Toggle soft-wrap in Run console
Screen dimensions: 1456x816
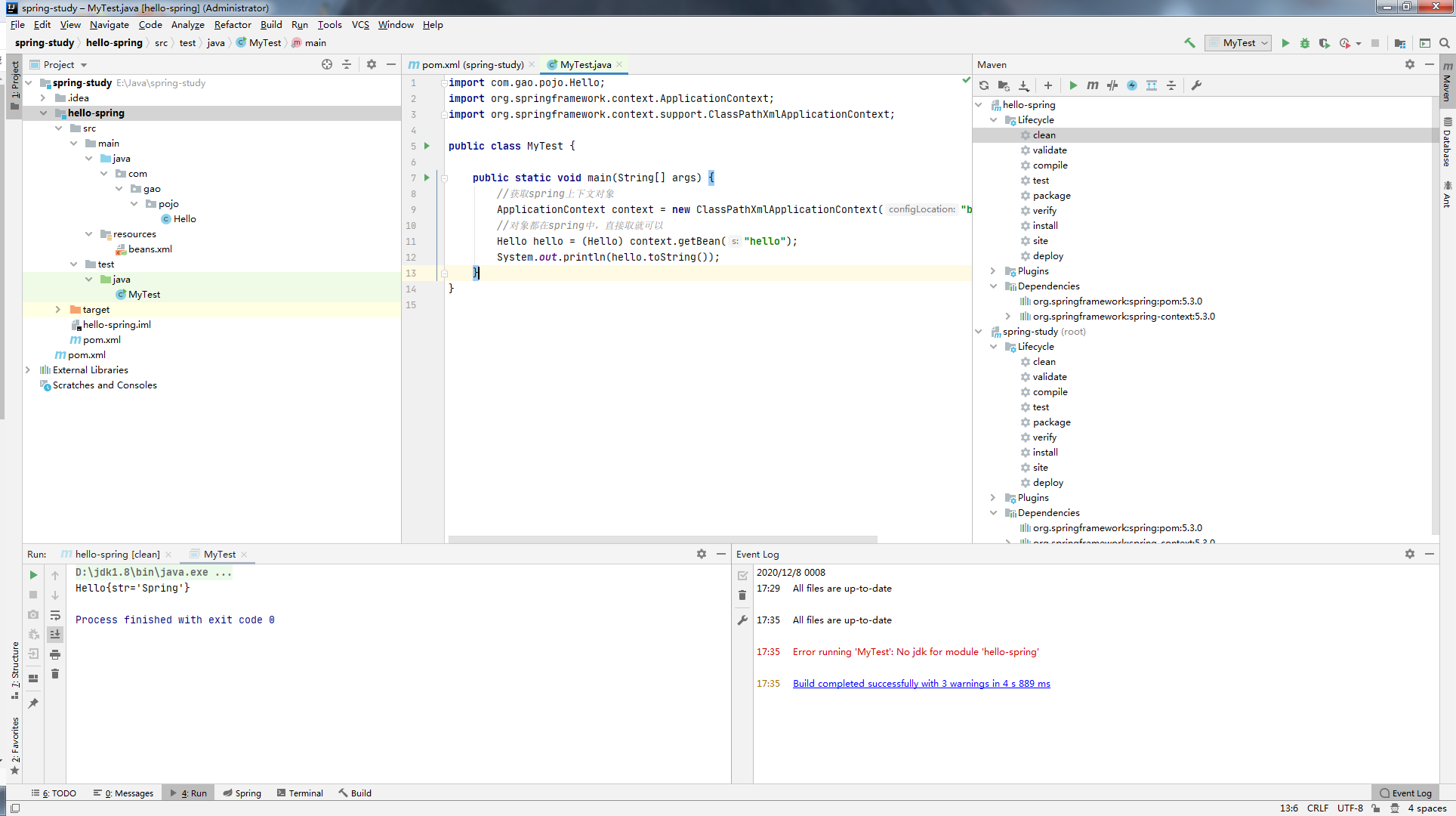[55, 615]
